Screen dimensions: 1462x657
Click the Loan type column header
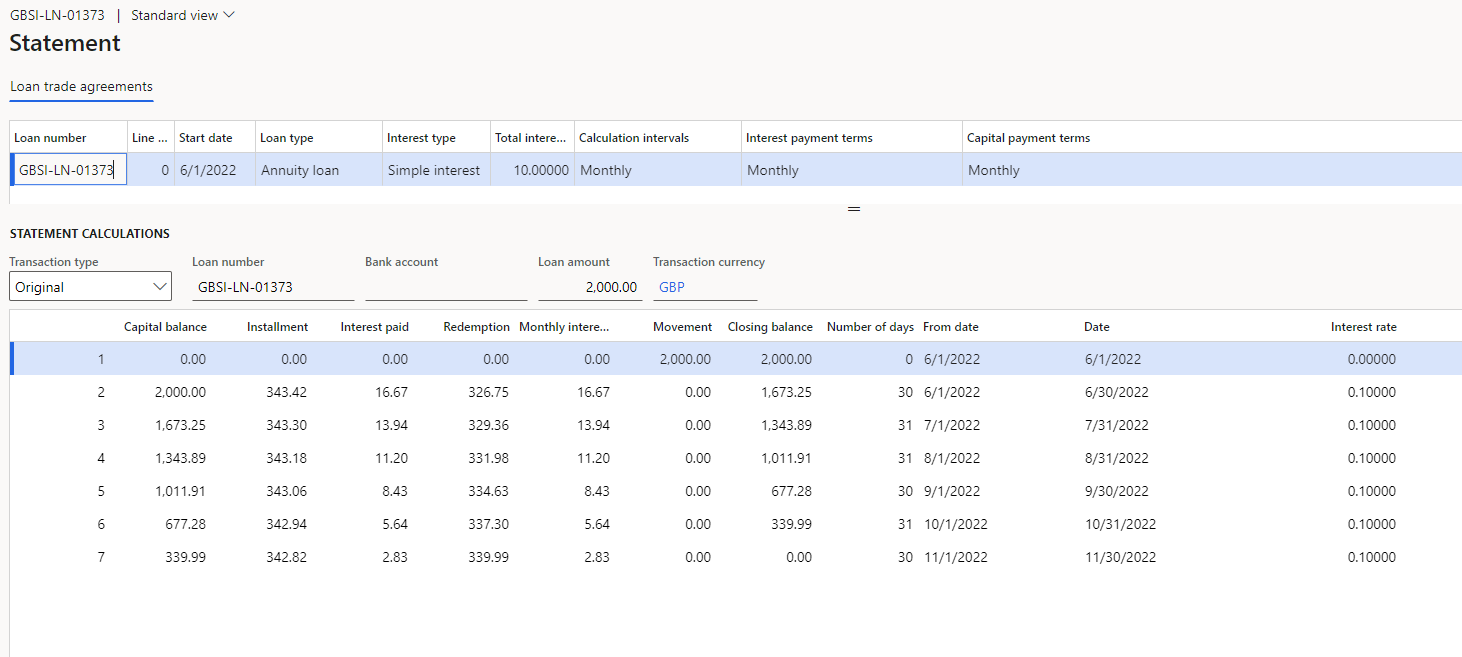(x=287, y=138)
